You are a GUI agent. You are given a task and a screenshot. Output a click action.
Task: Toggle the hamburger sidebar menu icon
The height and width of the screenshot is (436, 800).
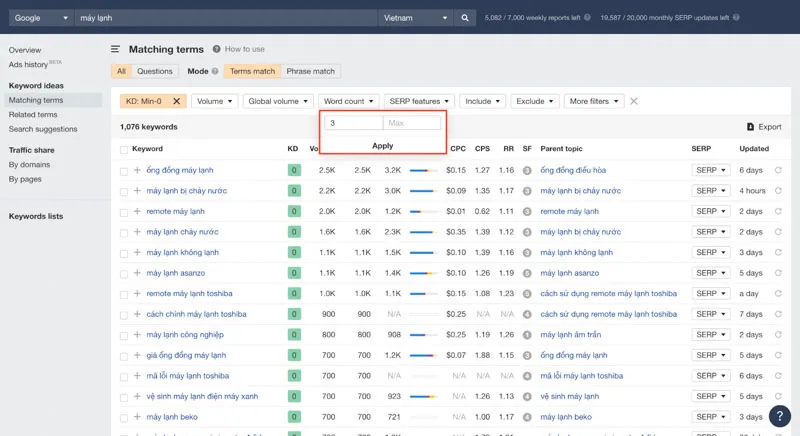116,49
